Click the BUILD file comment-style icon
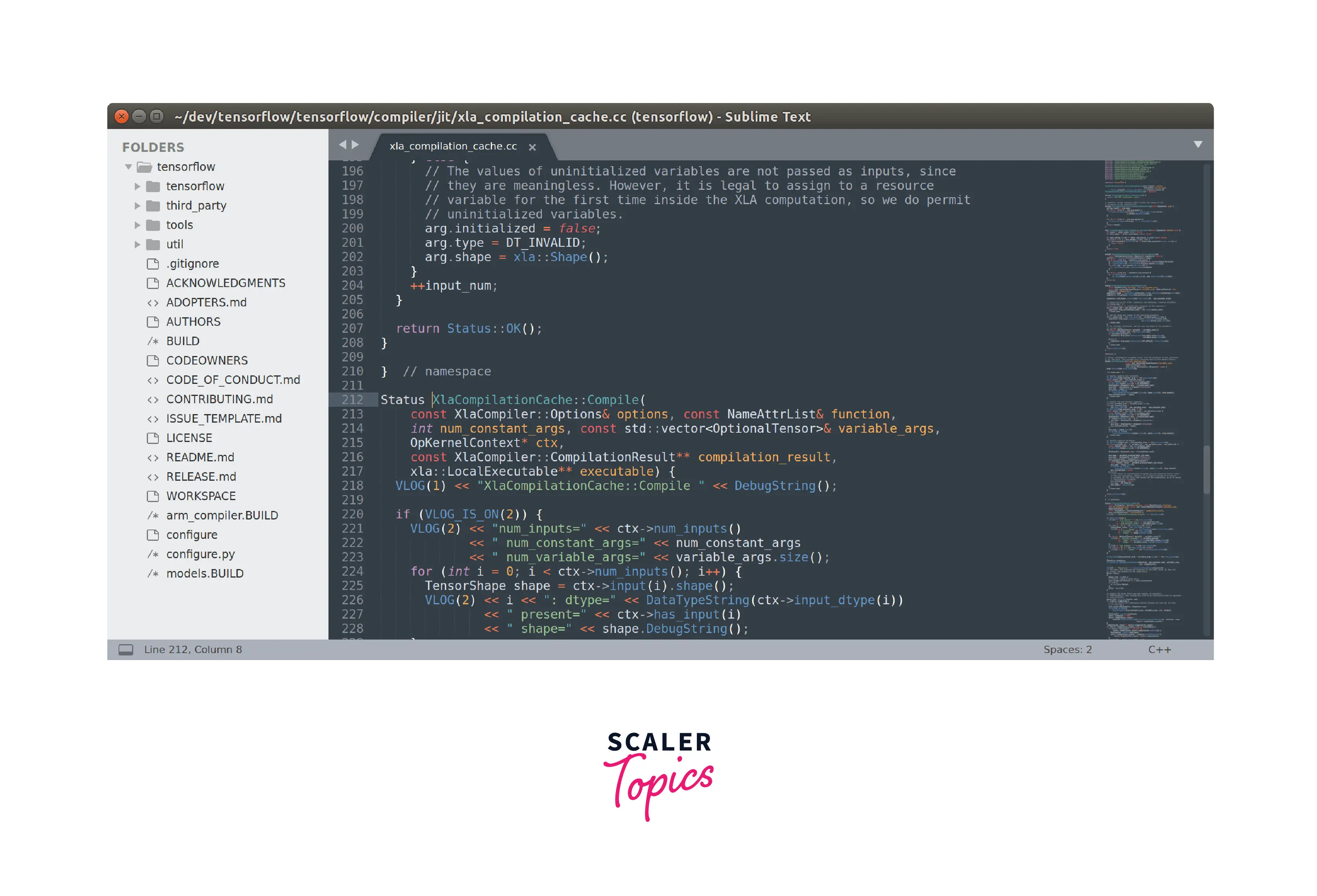The image size is (1317, 896). [x=153, y=341]
